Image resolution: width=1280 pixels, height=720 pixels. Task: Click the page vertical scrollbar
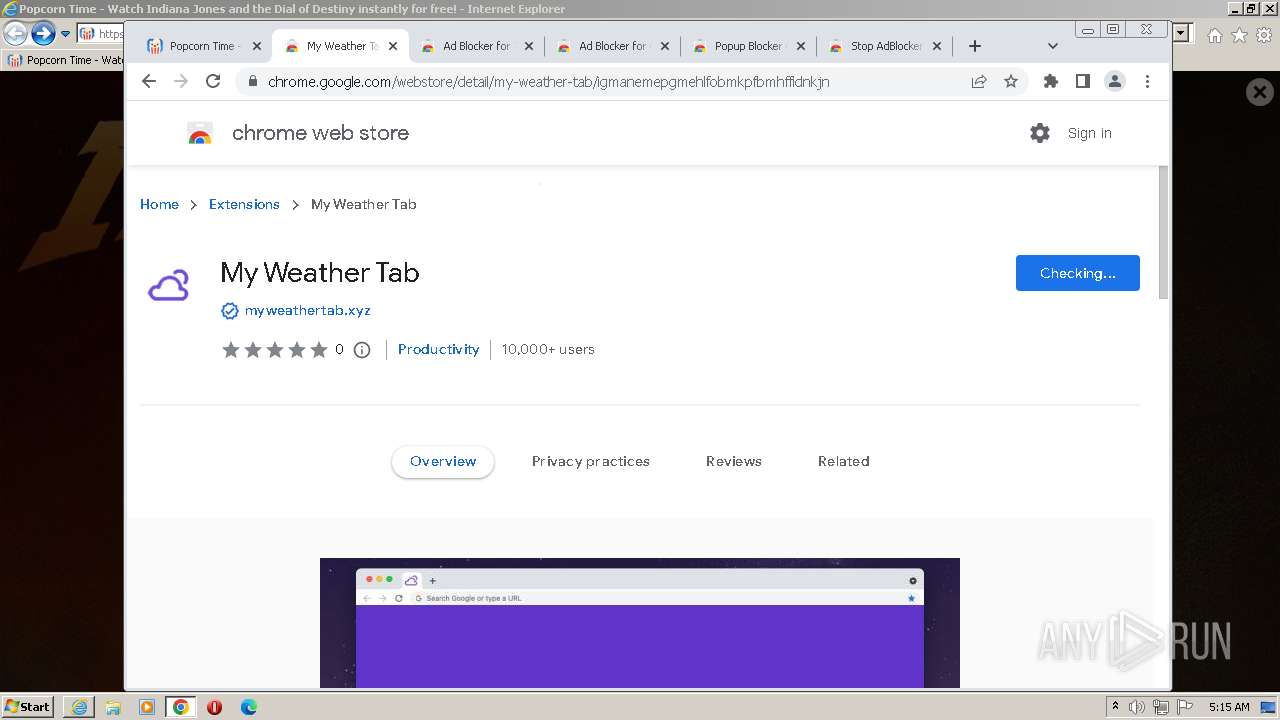[x=1163, y=232]
